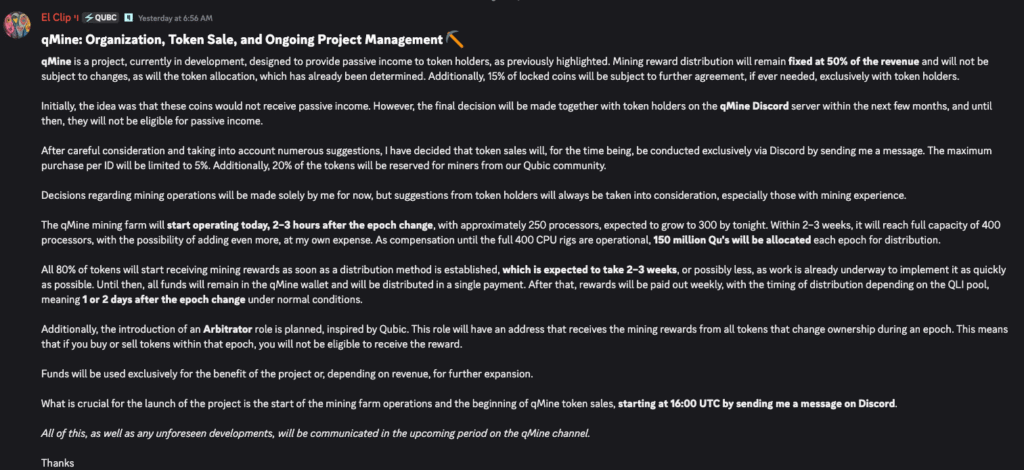This screenshot has height=470, width=1024.
Task: Click the QUBC server tag badge
Action: pos(98,17)
